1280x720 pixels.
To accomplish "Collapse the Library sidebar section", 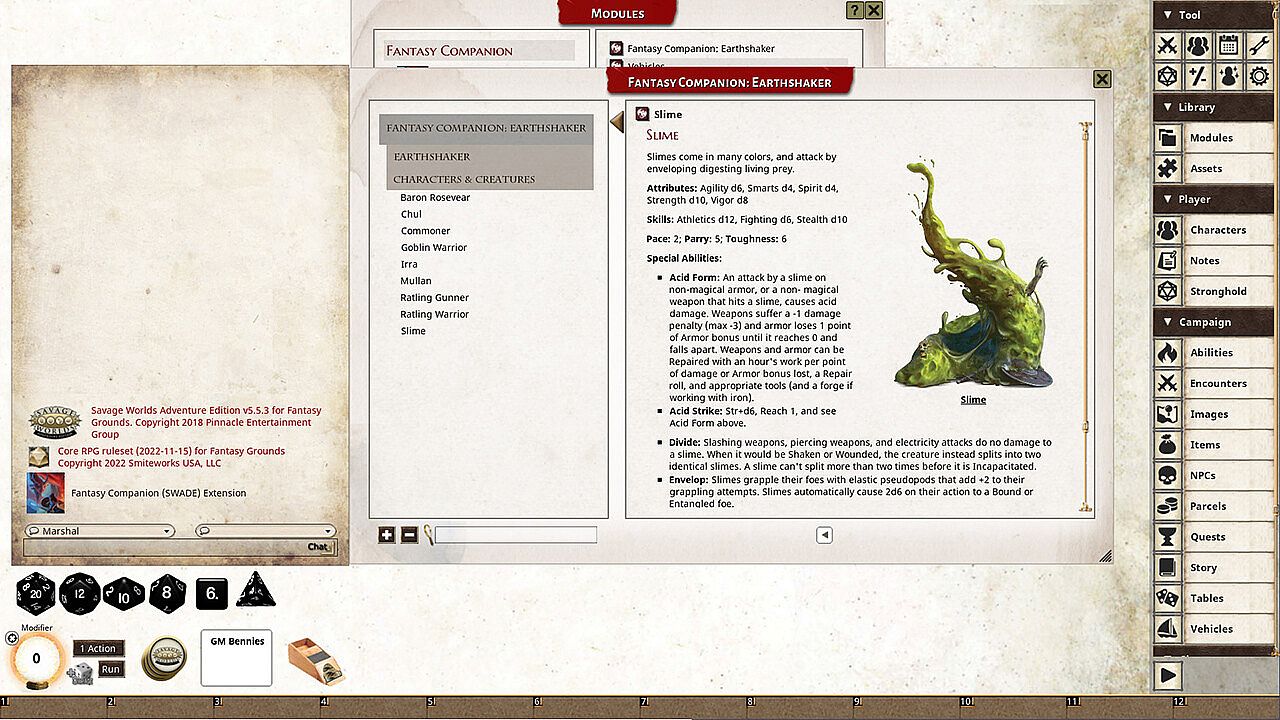I will coord(1216,107).
